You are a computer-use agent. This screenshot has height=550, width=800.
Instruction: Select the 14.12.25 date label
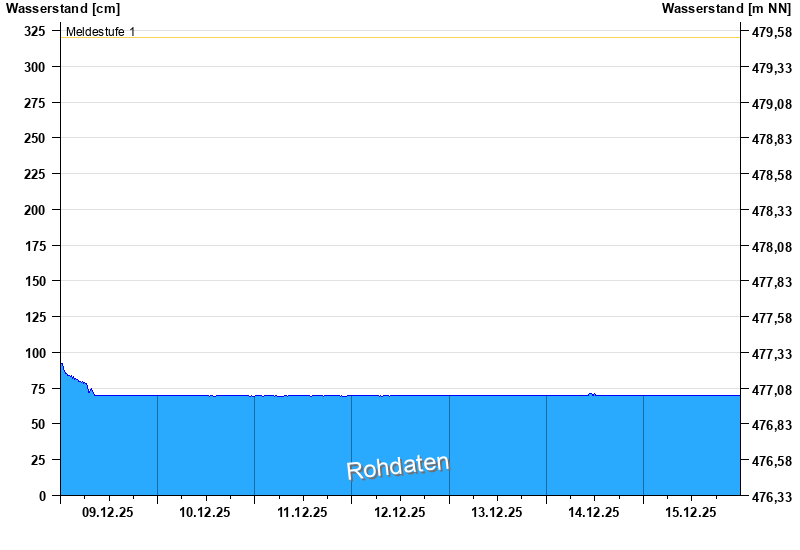click(x=594, y=512)
